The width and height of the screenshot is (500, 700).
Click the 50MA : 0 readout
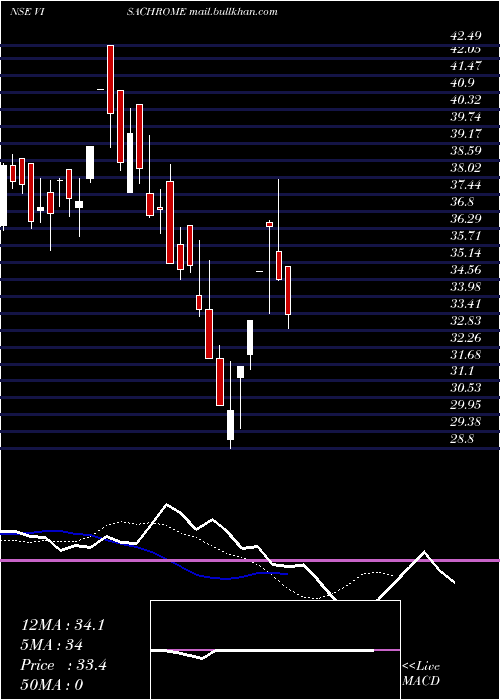[x=52, y=685]
